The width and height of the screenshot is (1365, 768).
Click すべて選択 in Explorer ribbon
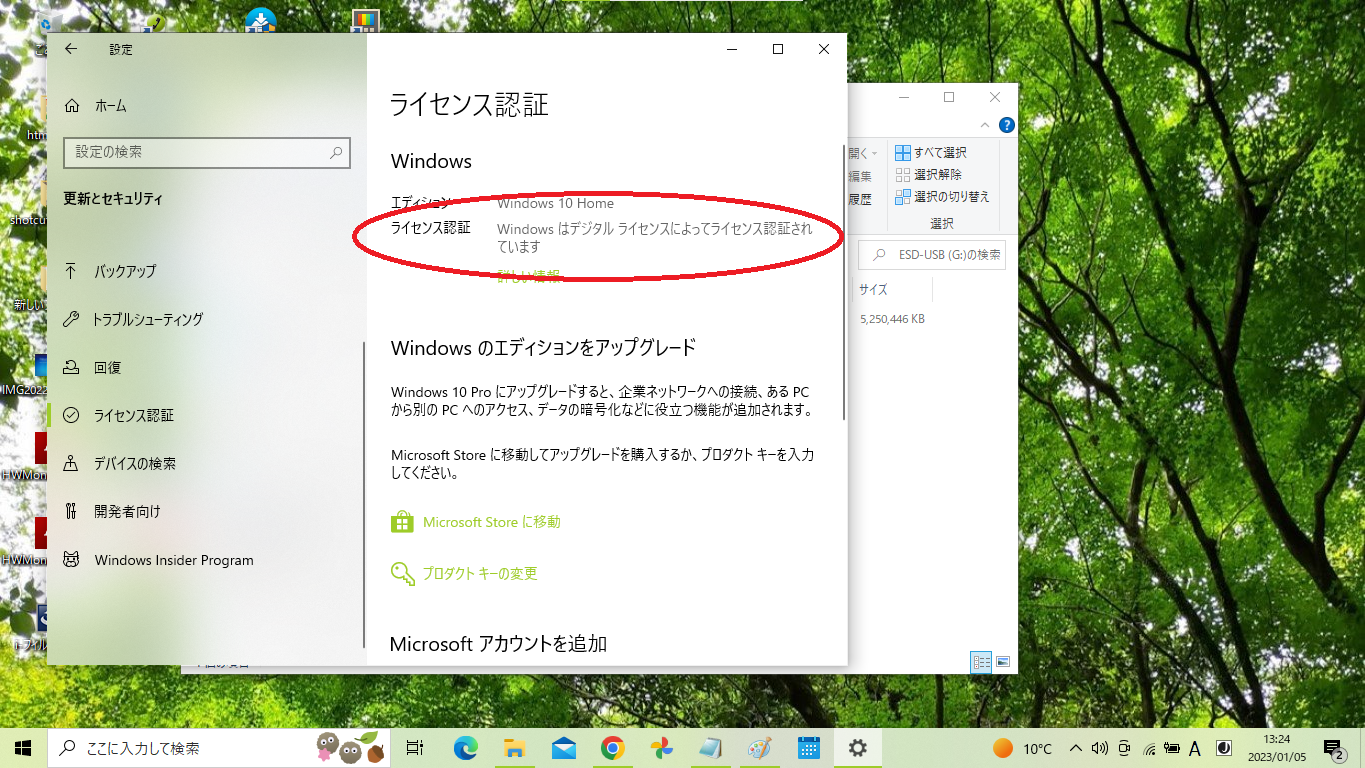[931, 152]
